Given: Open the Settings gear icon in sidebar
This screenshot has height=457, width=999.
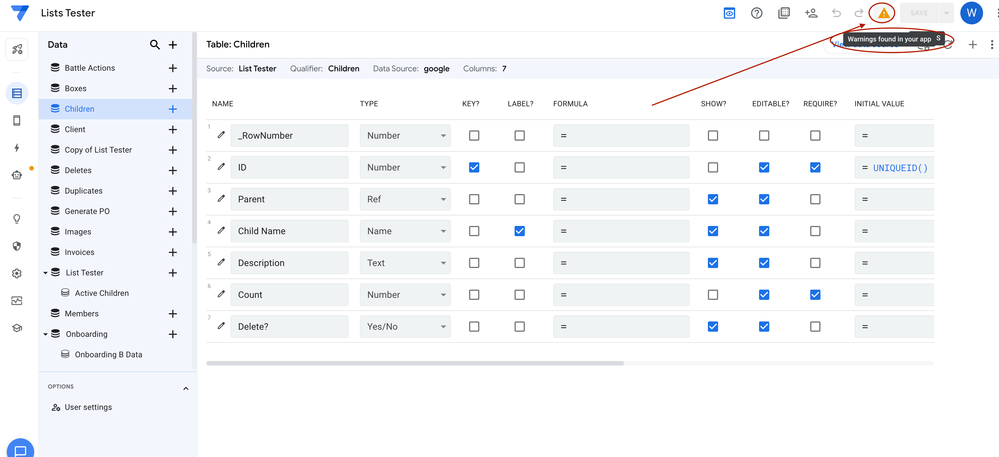Looking at the screenshot, I should click(x=17, y=273).
